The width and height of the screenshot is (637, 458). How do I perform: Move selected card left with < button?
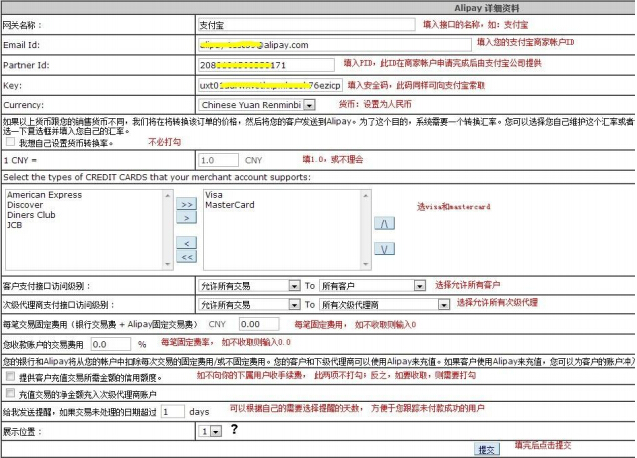(186, 243)
